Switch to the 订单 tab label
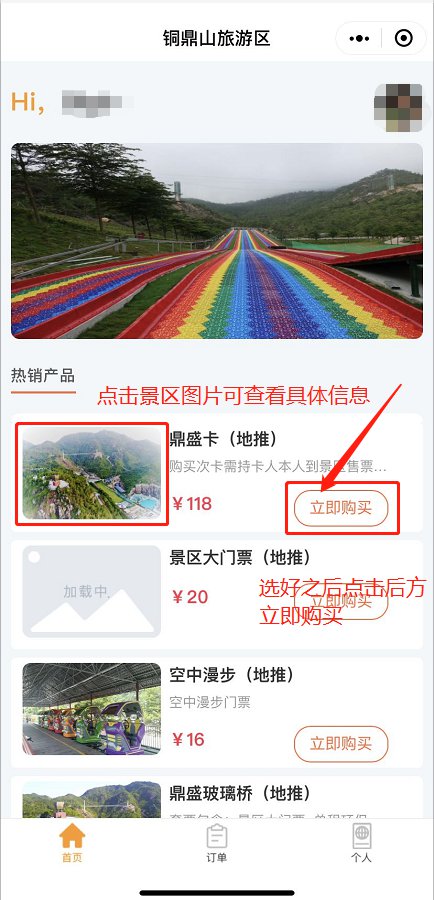The image size is (434, 900). (216, 858)
